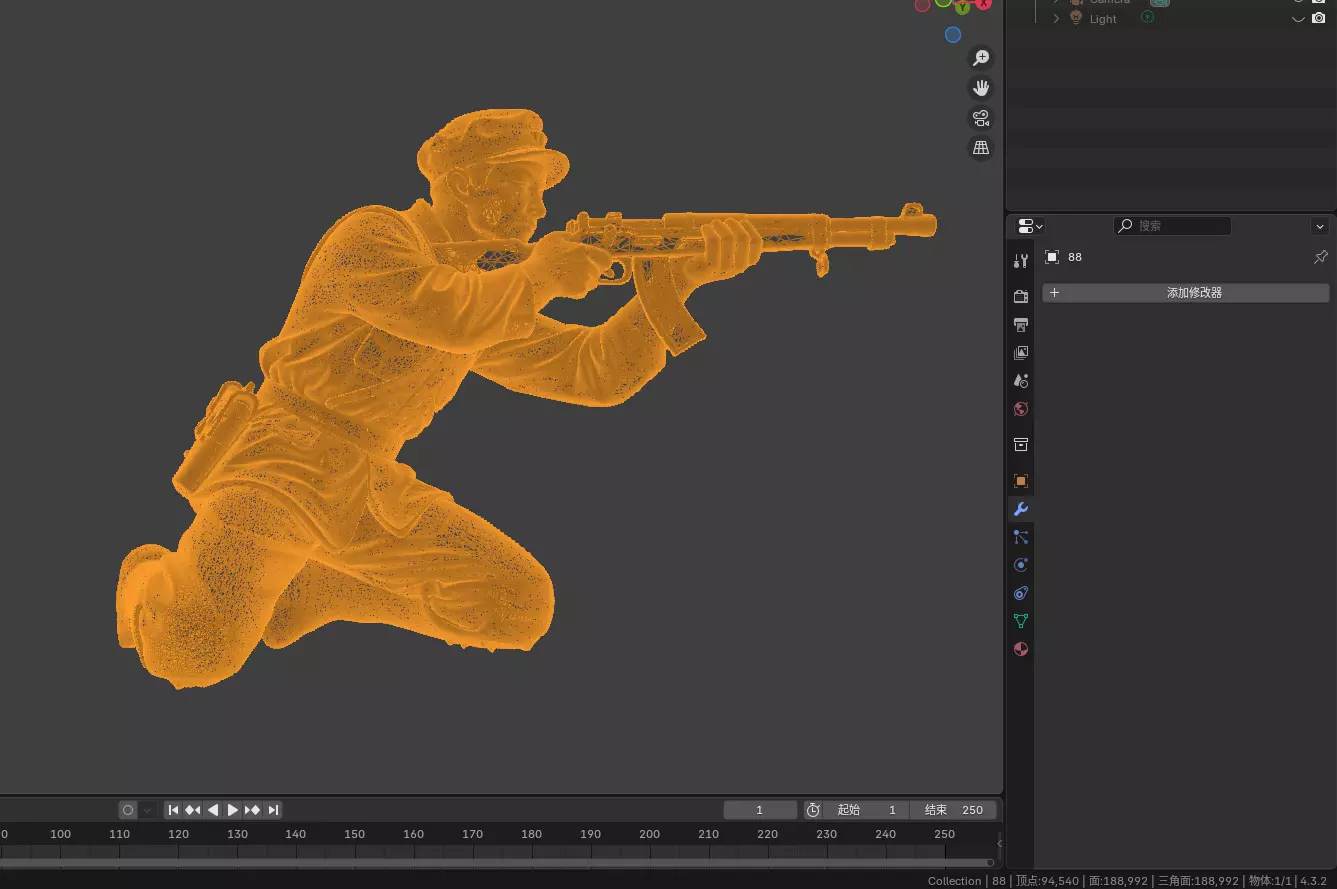The width and height of the screenshot is (1337, 889).
Task: Open the Scene properties tab
Action: pos(1020,381)
